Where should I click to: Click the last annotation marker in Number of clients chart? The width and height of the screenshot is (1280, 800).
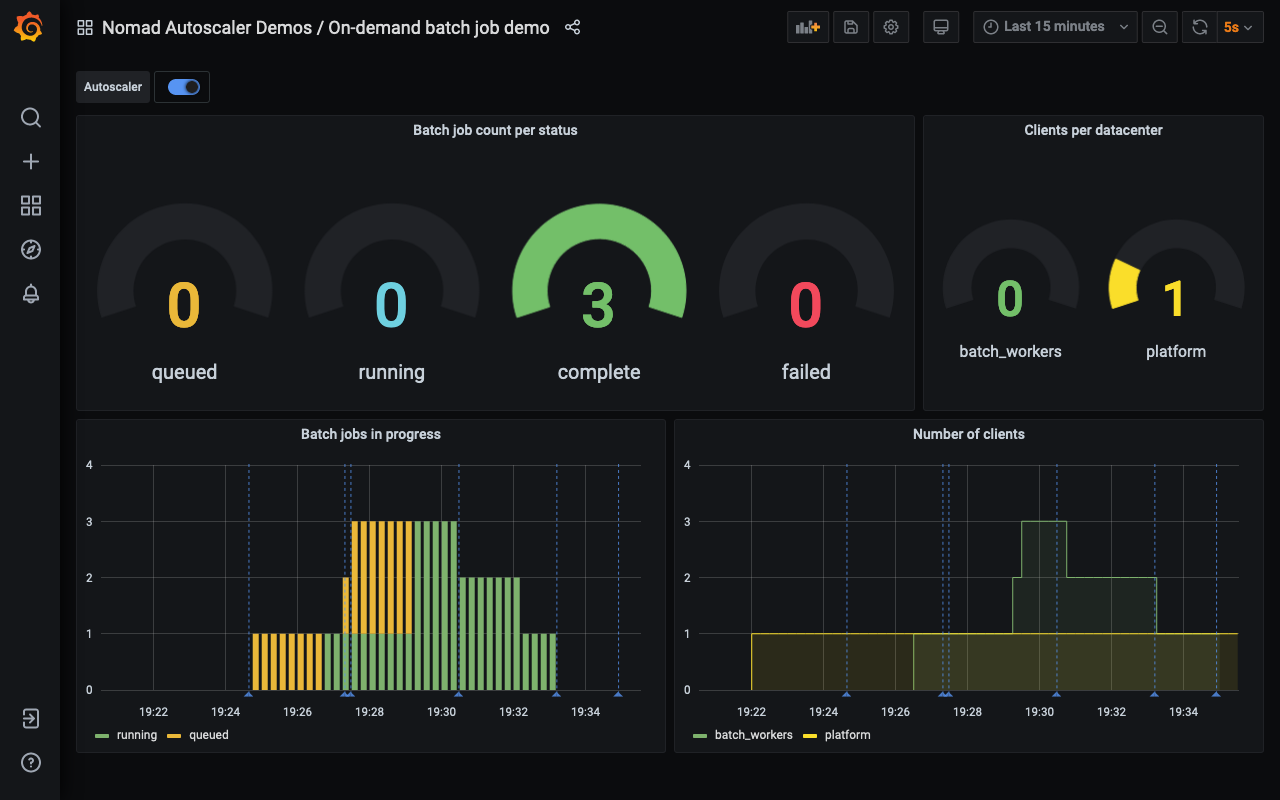[x=1216, y=693]
